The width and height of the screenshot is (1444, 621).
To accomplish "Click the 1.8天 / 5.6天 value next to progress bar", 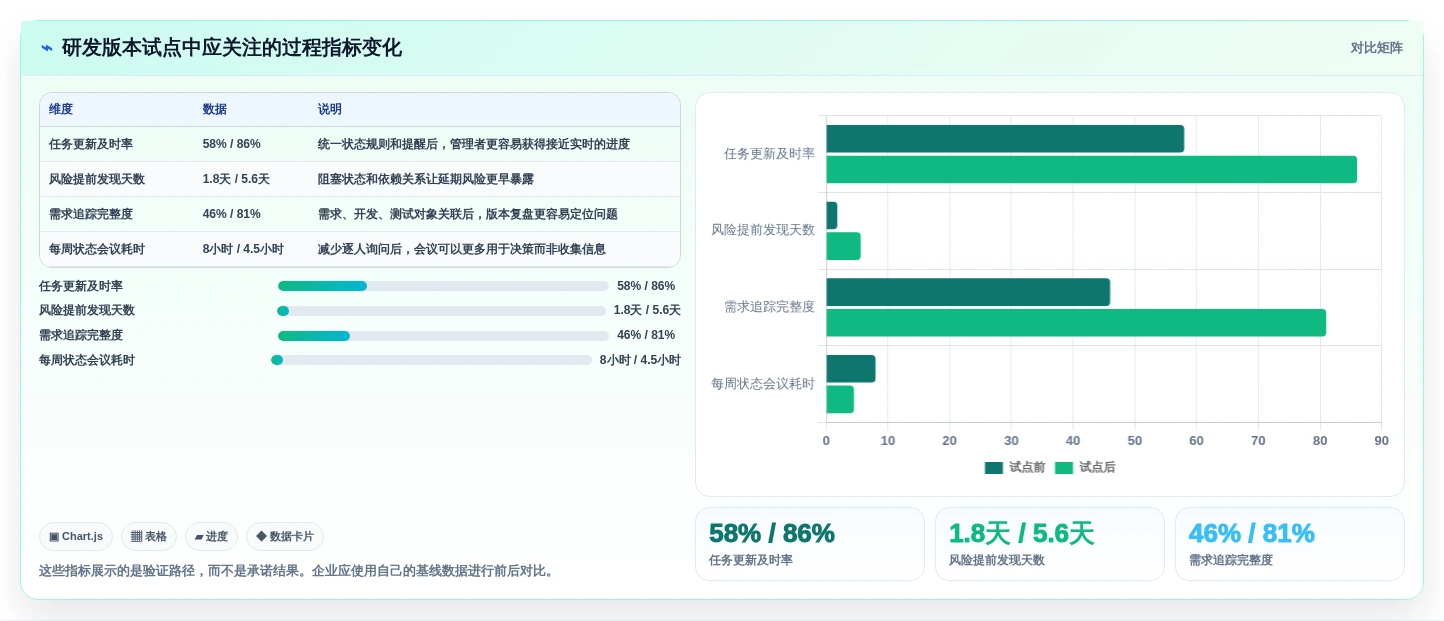I will pos(647,311).
